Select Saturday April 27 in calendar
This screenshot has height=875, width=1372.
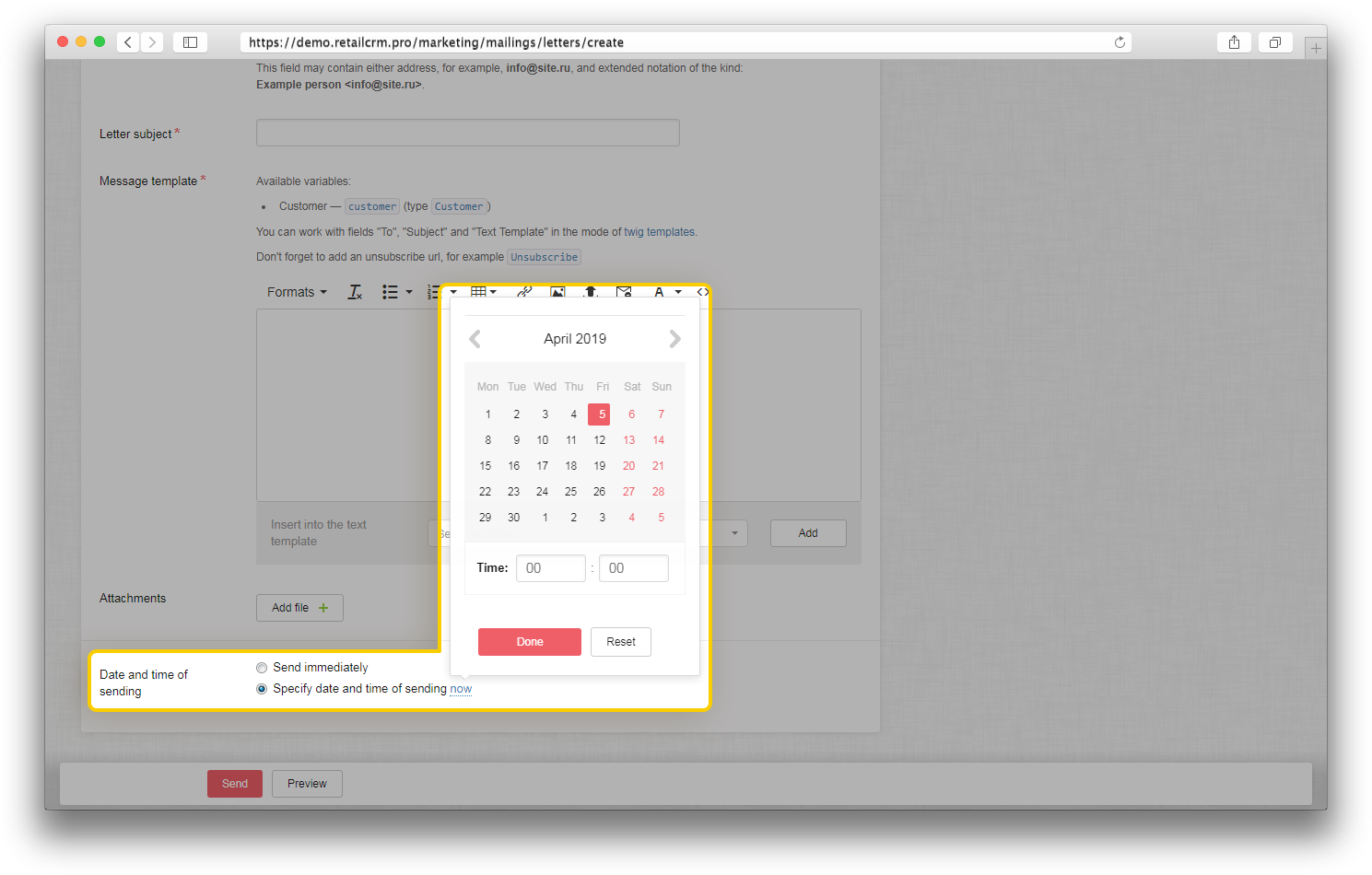tap(629, 492)
